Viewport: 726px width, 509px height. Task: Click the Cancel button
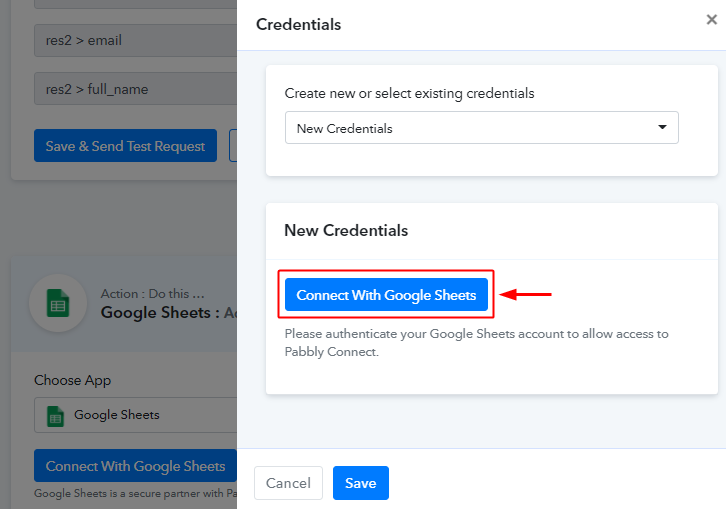click(288, 483)
